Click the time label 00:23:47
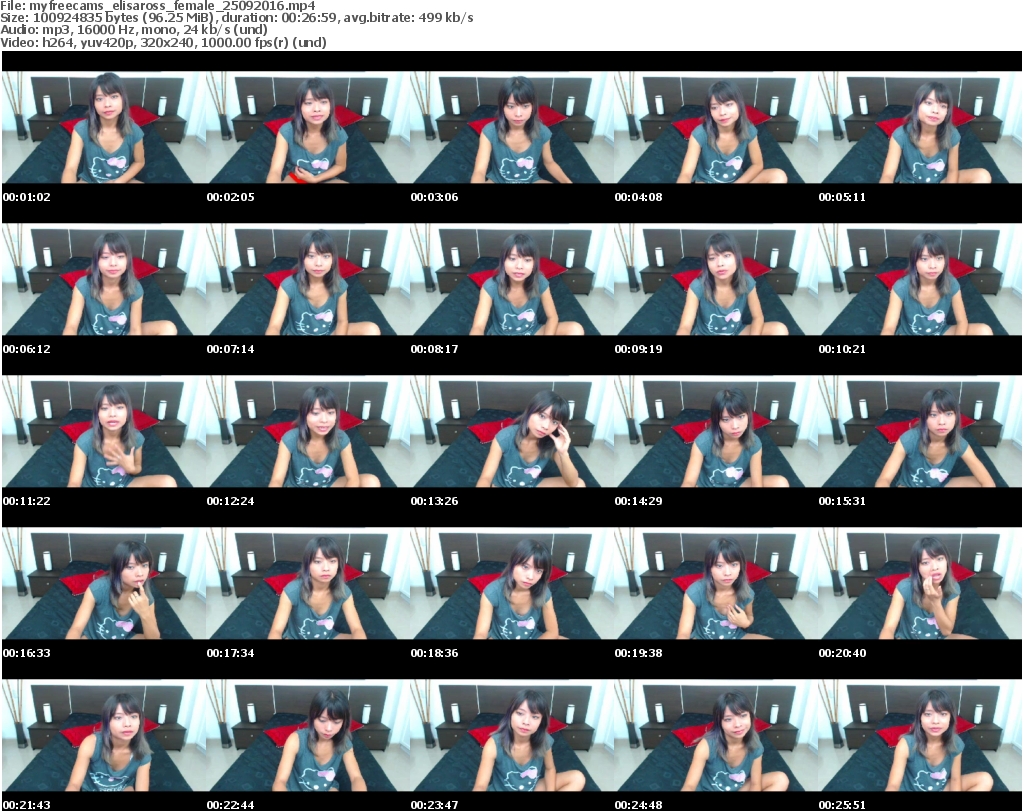 434,805
